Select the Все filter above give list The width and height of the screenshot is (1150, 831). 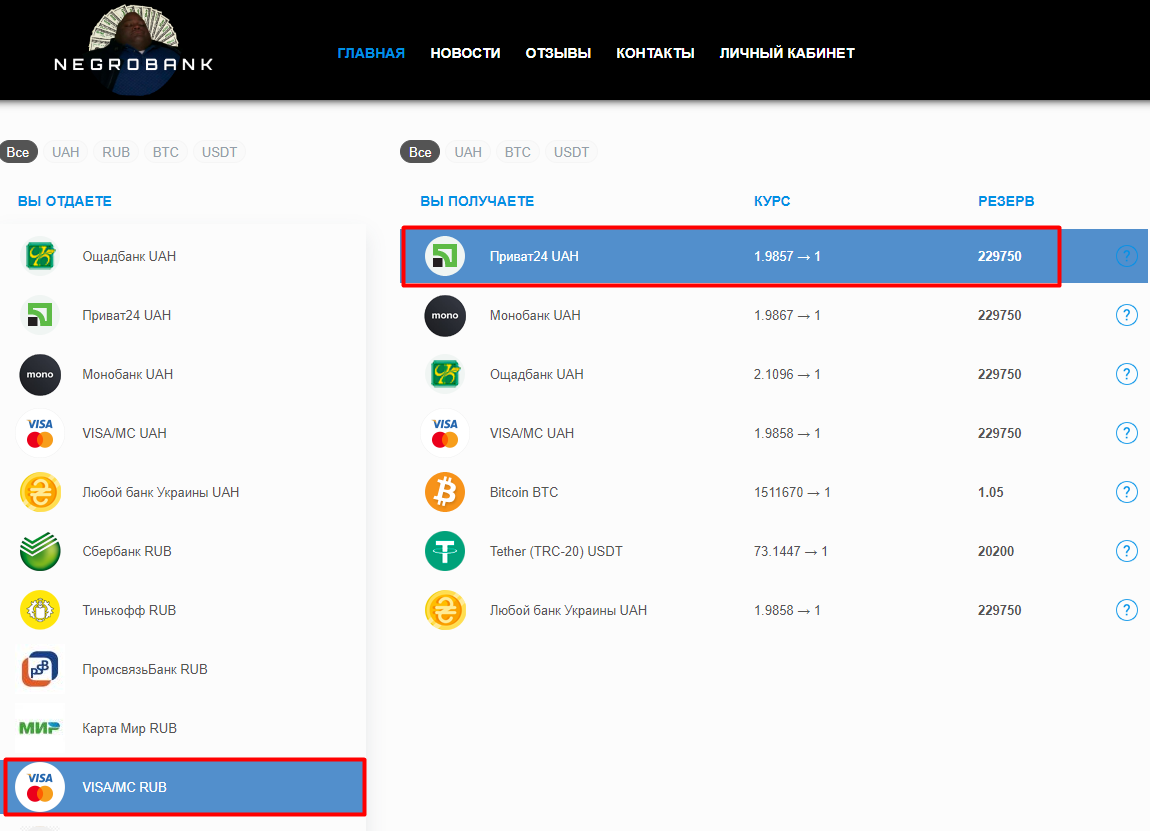pyautogui.click(x=18, y=152)
